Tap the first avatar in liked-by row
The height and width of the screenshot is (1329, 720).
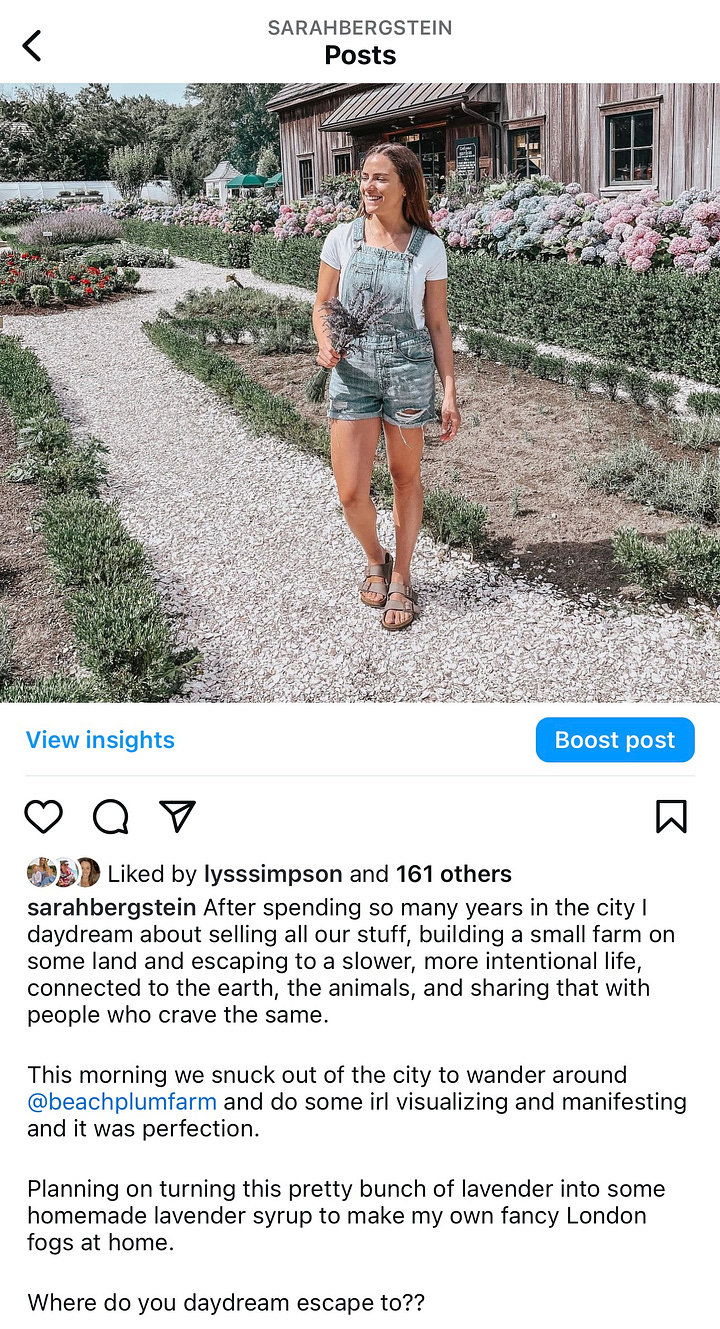pos(42,873)
